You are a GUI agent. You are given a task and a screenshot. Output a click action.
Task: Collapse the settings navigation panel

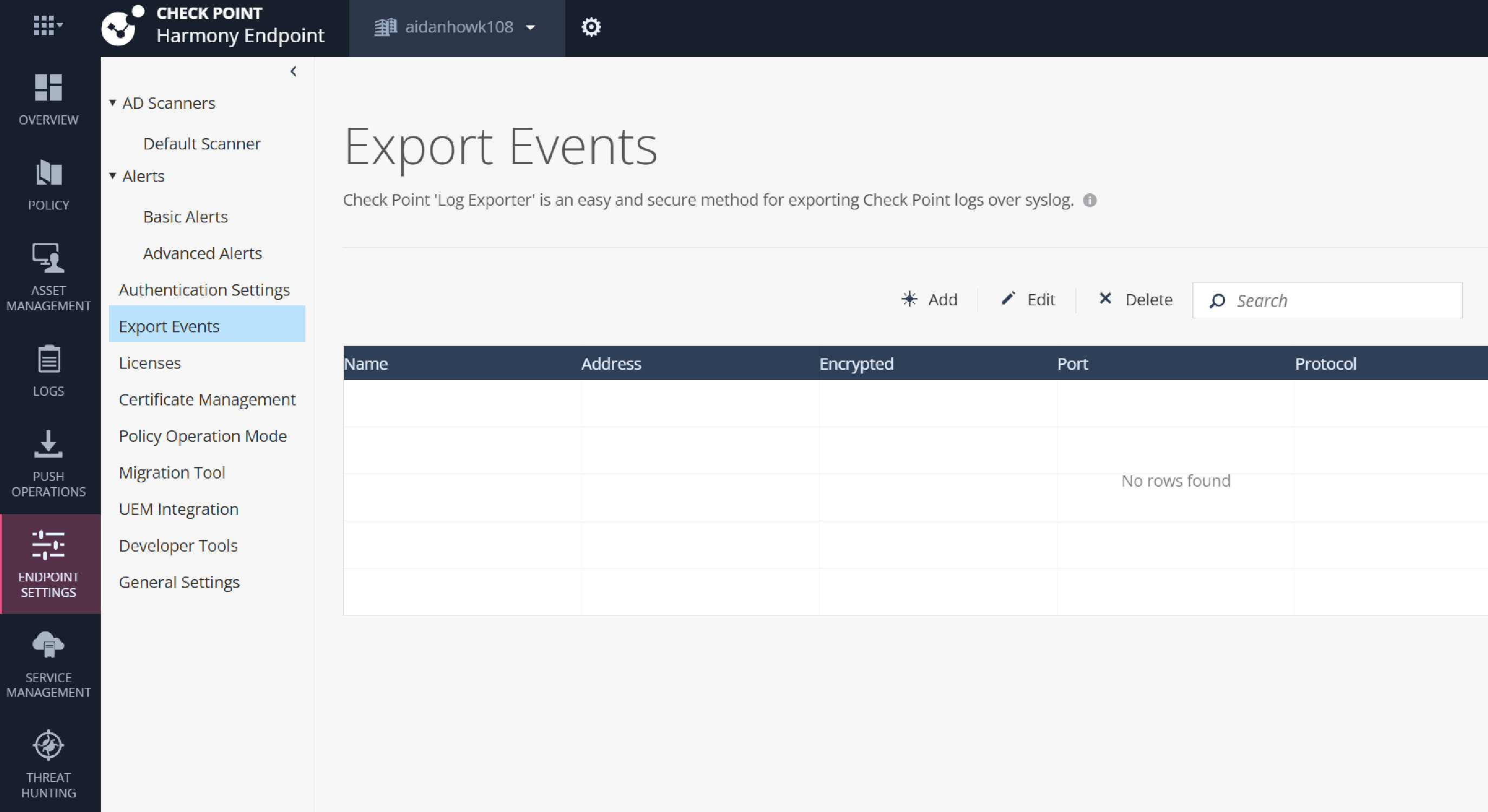click(x=293, y=71)
